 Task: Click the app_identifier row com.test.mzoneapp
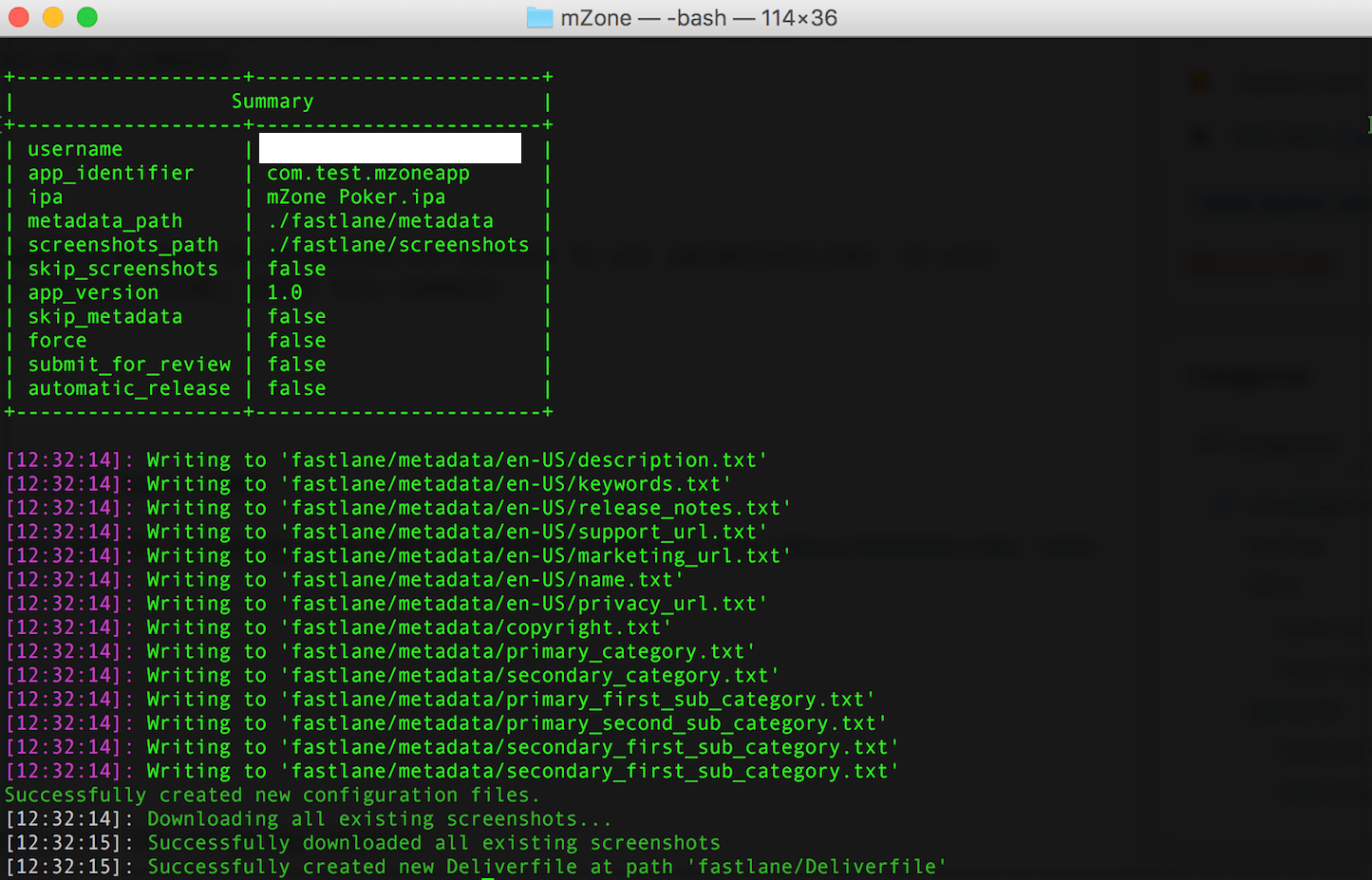pos(368,173)
